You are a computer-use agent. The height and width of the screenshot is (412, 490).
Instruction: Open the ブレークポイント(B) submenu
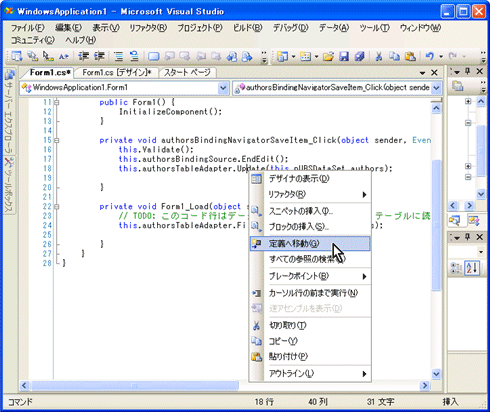pyautogui.click(x=310, y=276)
